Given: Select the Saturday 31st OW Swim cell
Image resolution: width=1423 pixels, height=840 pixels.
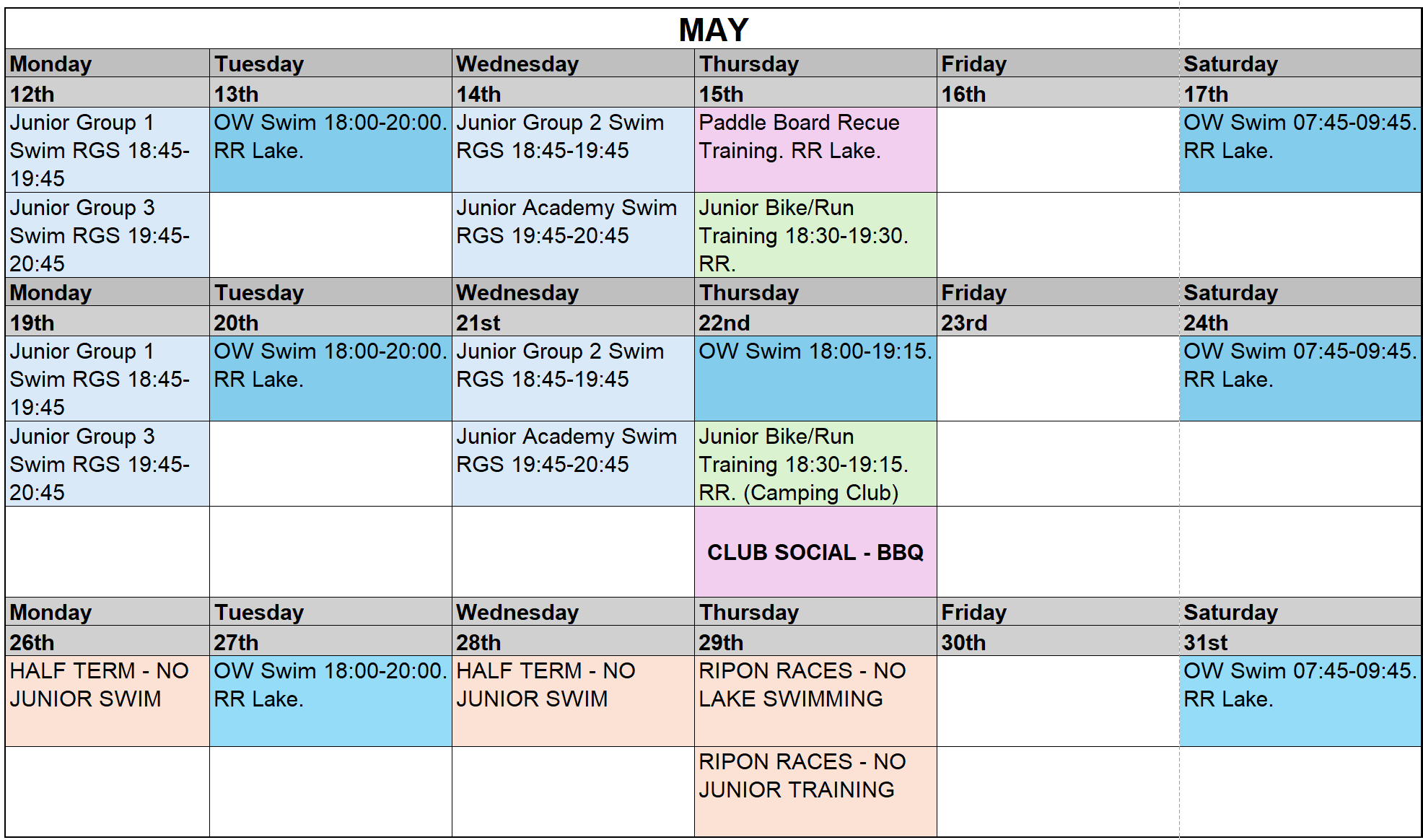Looking at the screenshot, I should point(1300,701).
